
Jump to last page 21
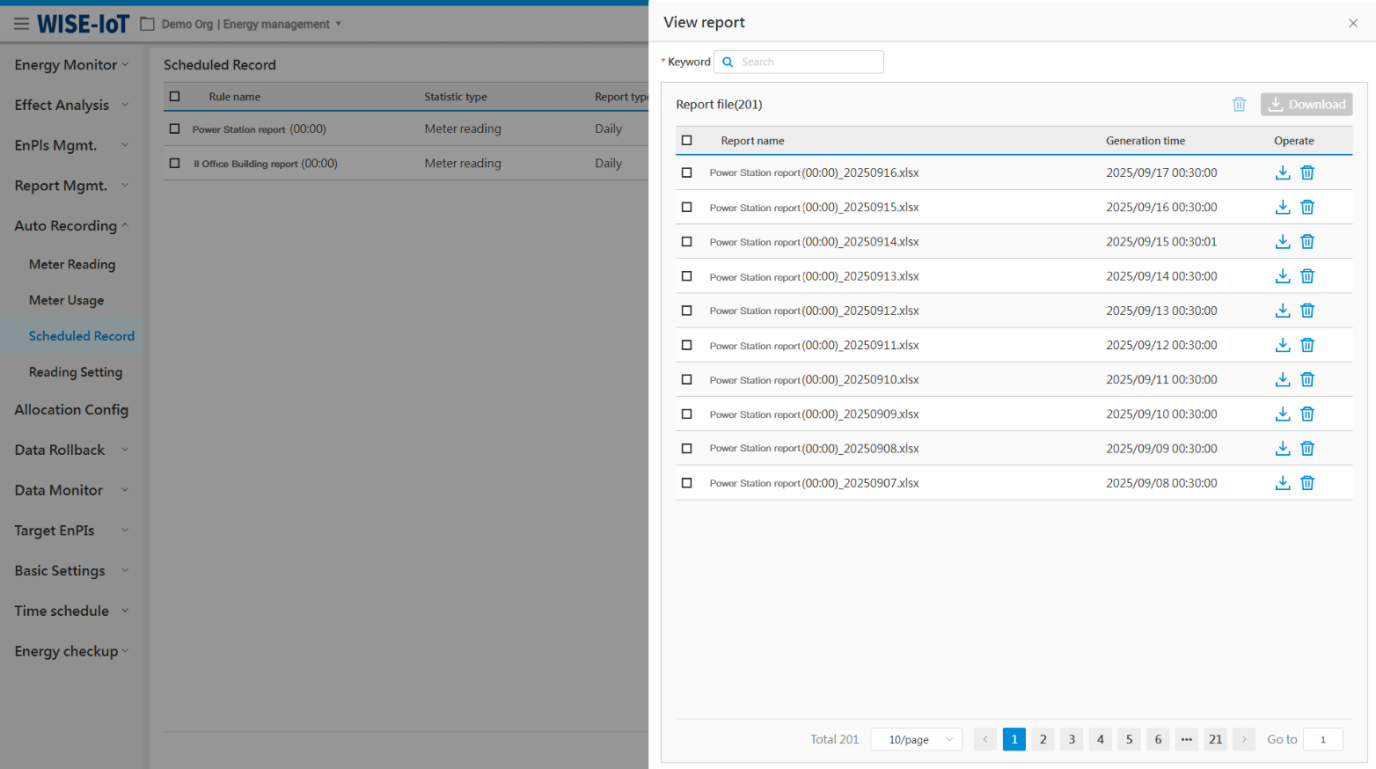[x=1215, y=739]
